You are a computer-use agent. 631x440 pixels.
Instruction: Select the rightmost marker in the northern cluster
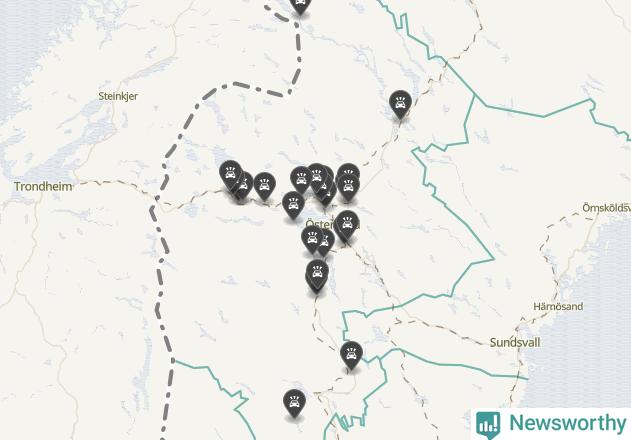tap(348, 187)
